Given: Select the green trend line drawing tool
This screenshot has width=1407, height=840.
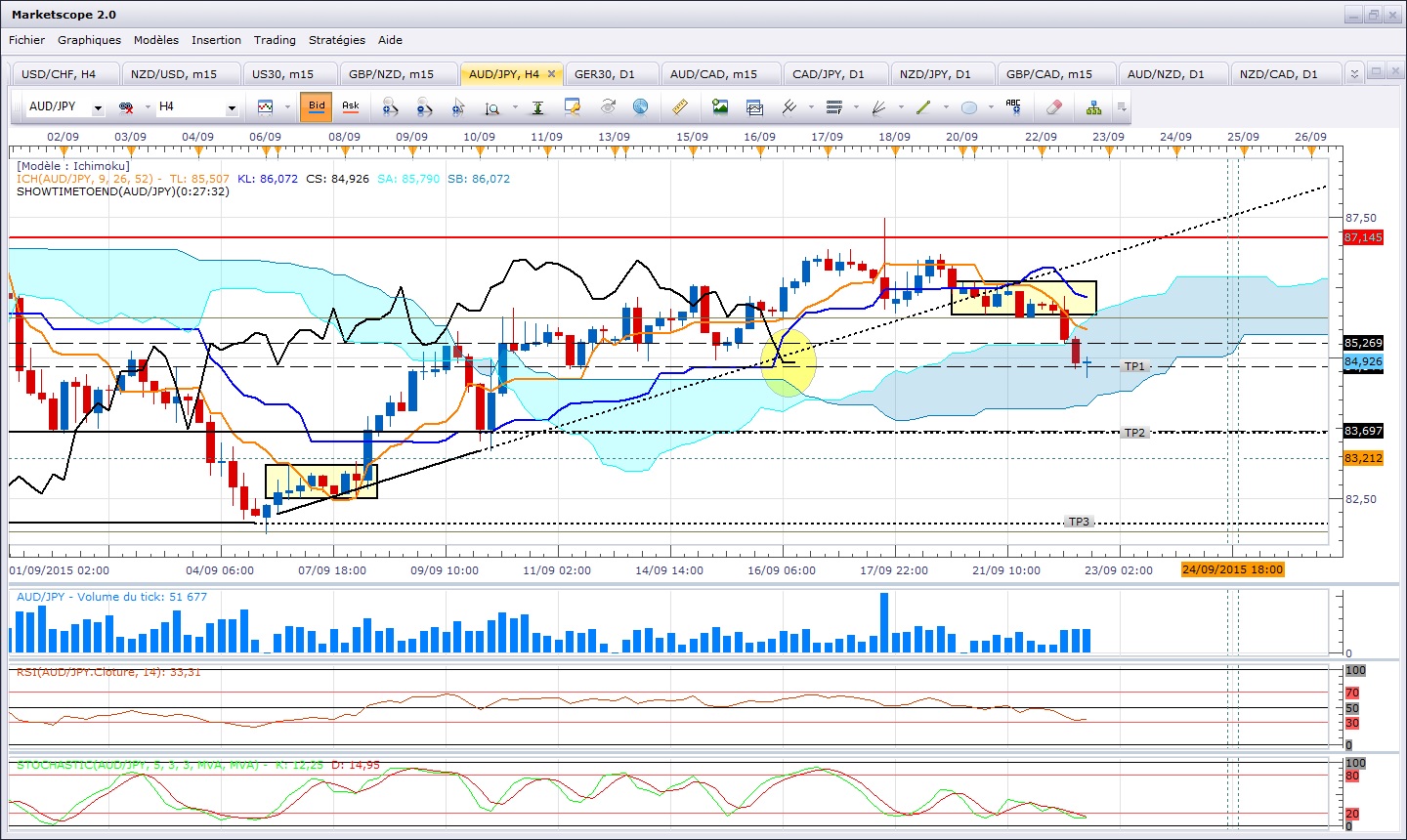Looking at the screenshot, I should pos(922,106).
